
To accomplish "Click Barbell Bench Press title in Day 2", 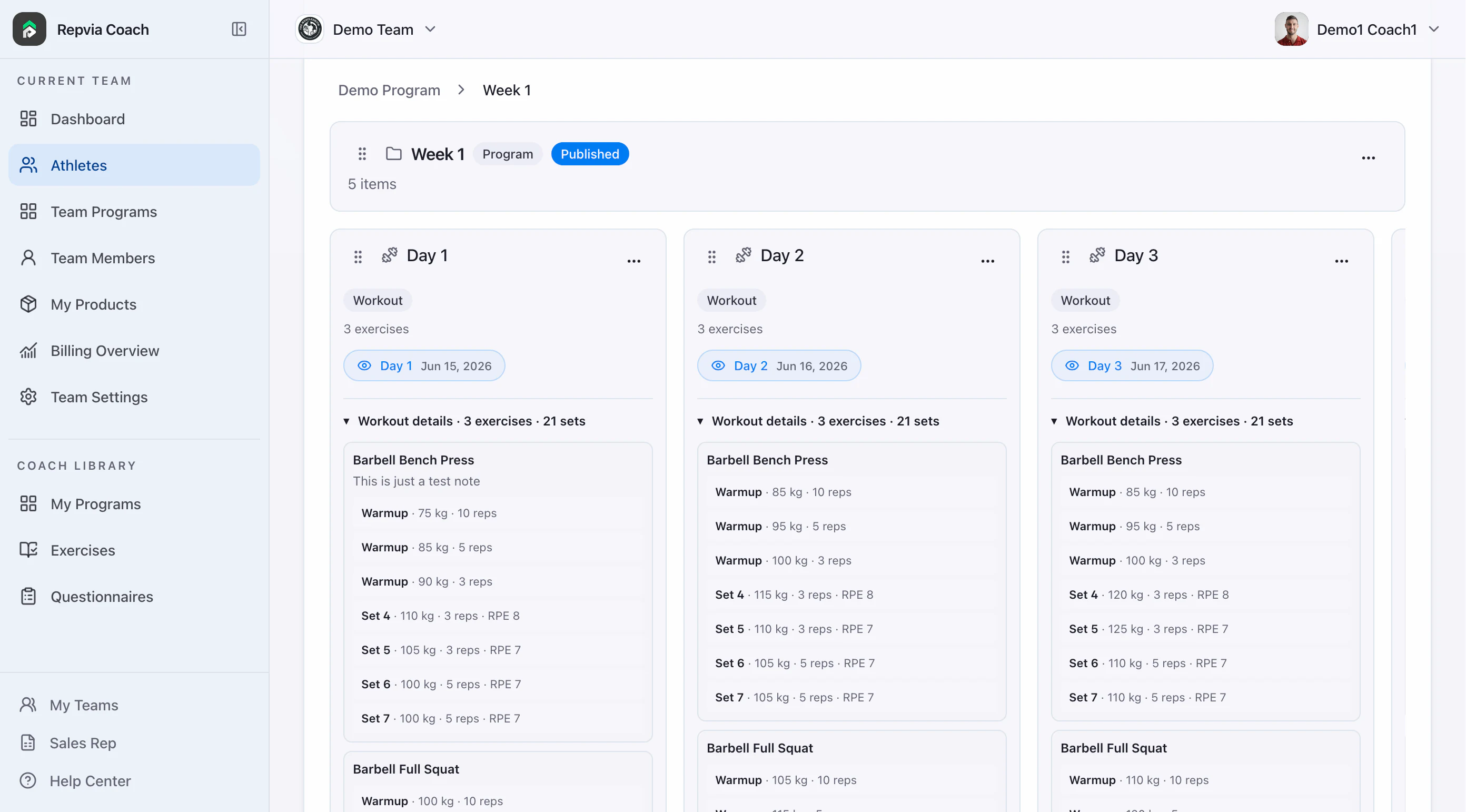I will (x=767, y=460).
